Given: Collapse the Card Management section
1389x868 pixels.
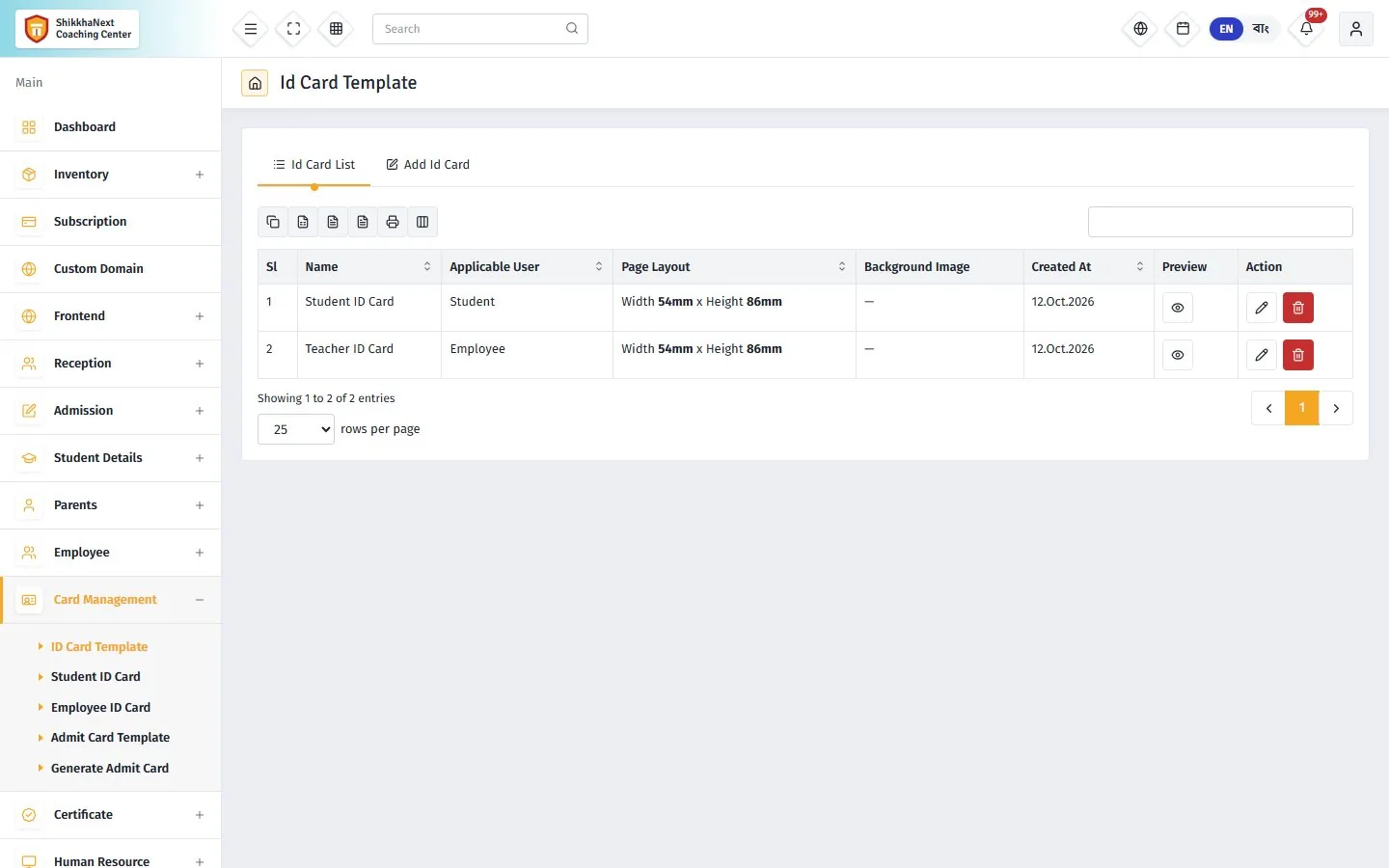Looking at the screenshot, I should coord(111,600).
